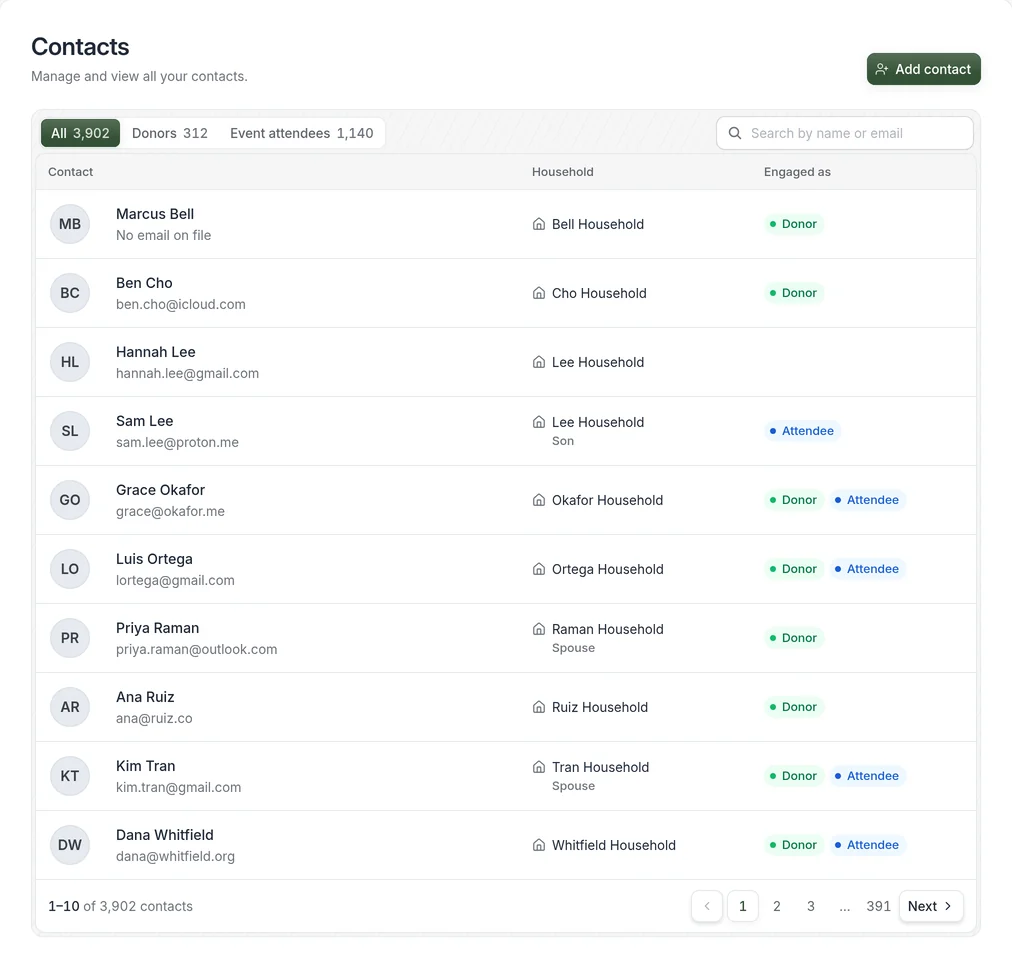Screen dimensions: 1012x969
Task: Click the KT avatar for Kim Tran
Action: [70, 776]
